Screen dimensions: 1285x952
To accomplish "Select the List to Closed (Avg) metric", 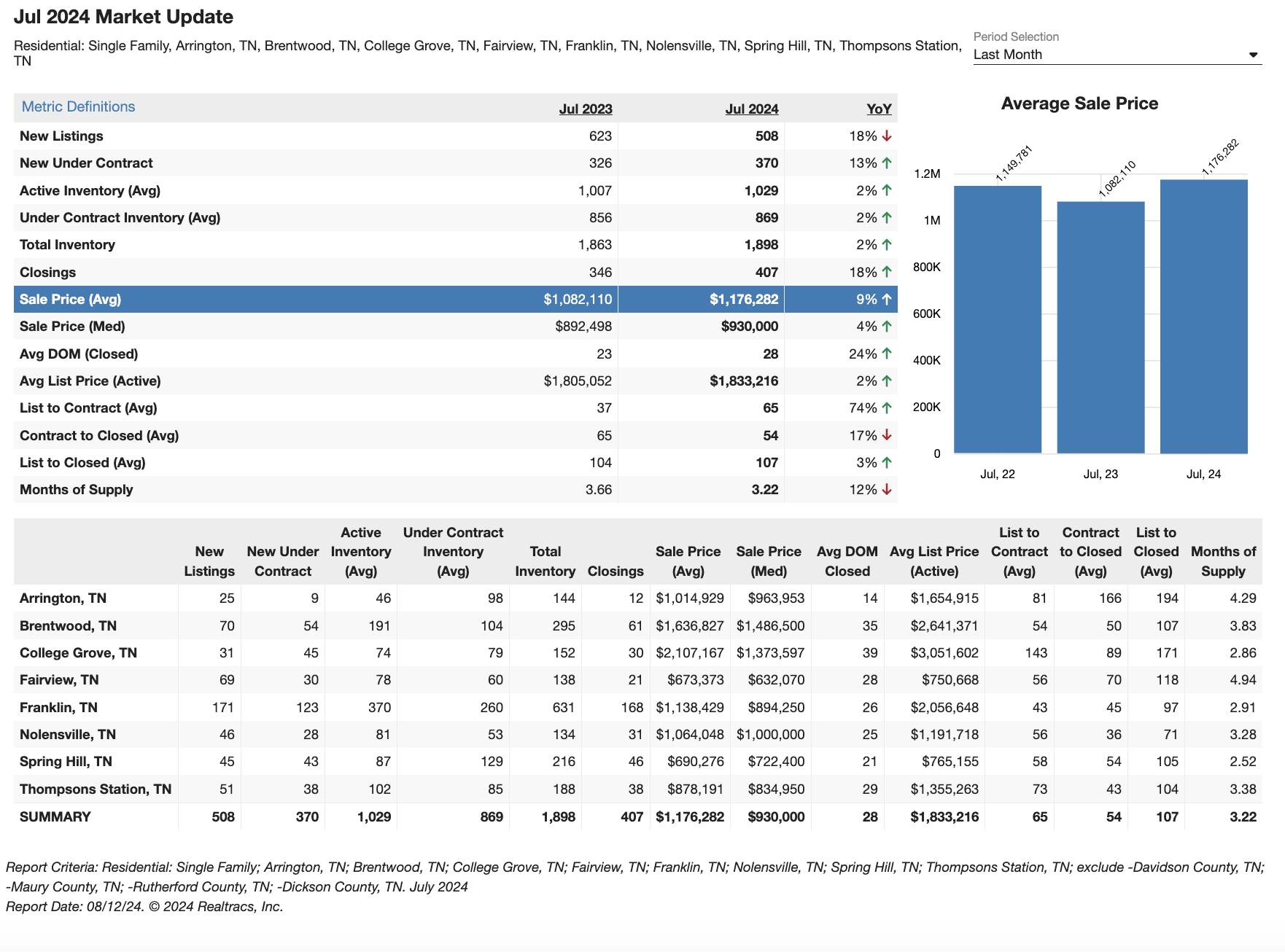I will point(456,462).
